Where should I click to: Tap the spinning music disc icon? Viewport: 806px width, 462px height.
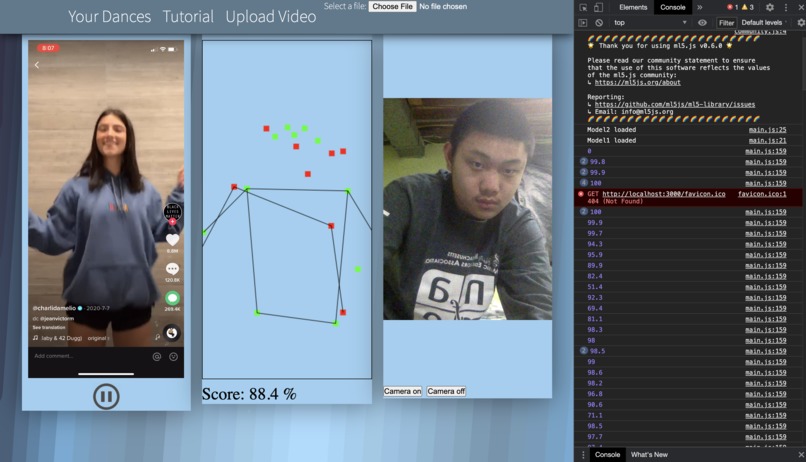172,333
